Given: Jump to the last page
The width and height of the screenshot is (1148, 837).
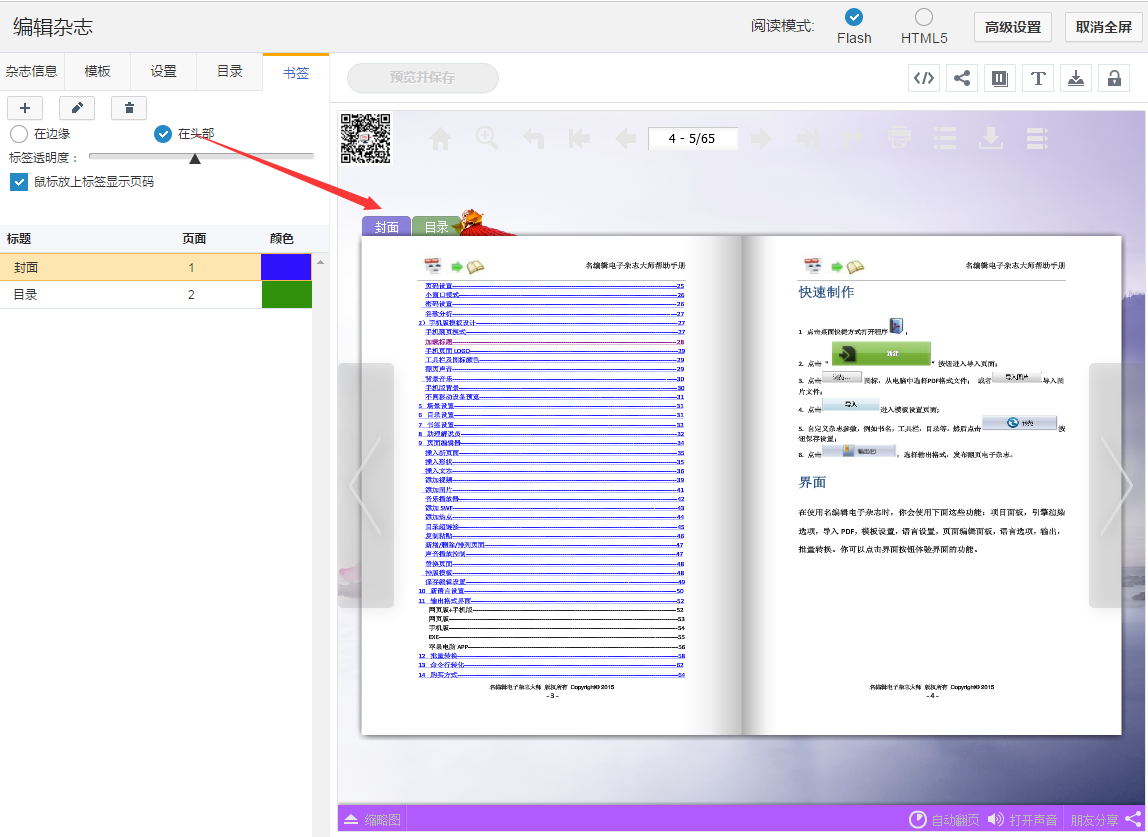Looking at the screenshot, I should 808,138.
